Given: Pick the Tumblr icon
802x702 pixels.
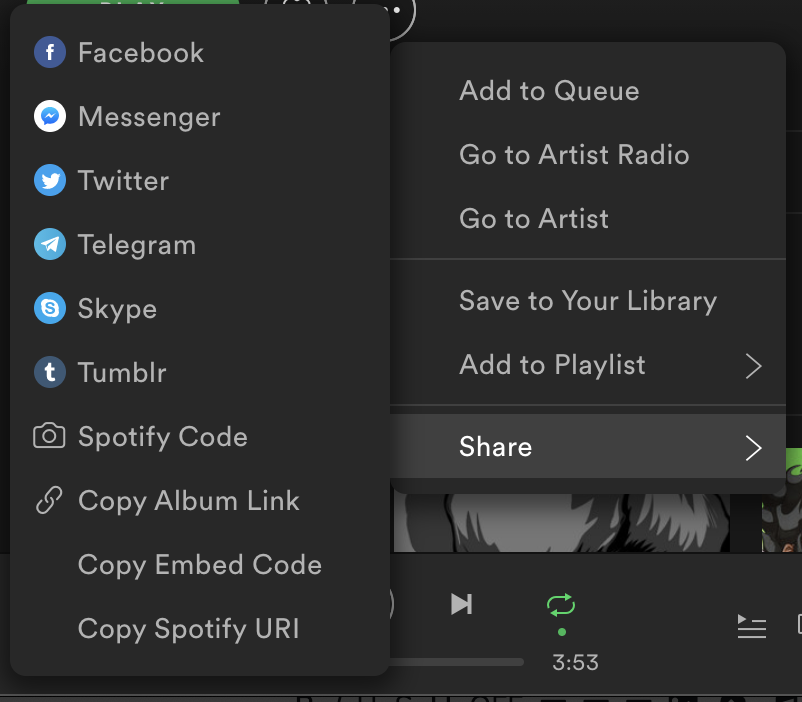Looking at the screenshot, I should click(x=49, y=373).
